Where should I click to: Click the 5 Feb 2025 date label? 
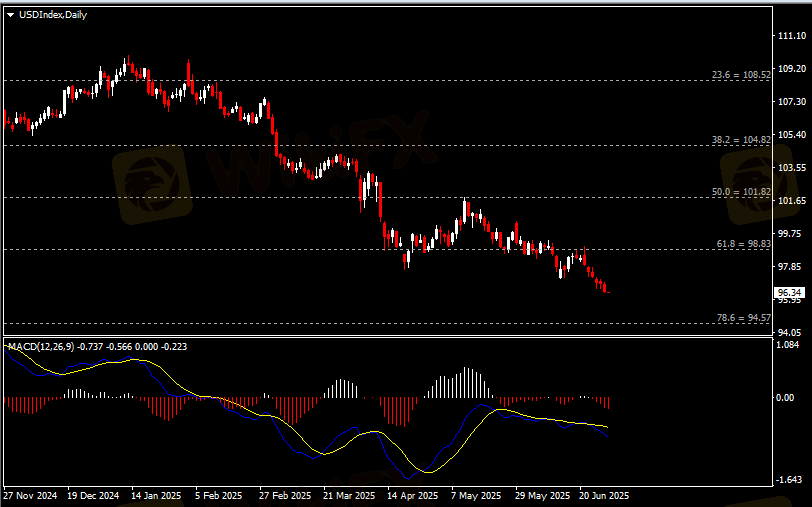218,496
